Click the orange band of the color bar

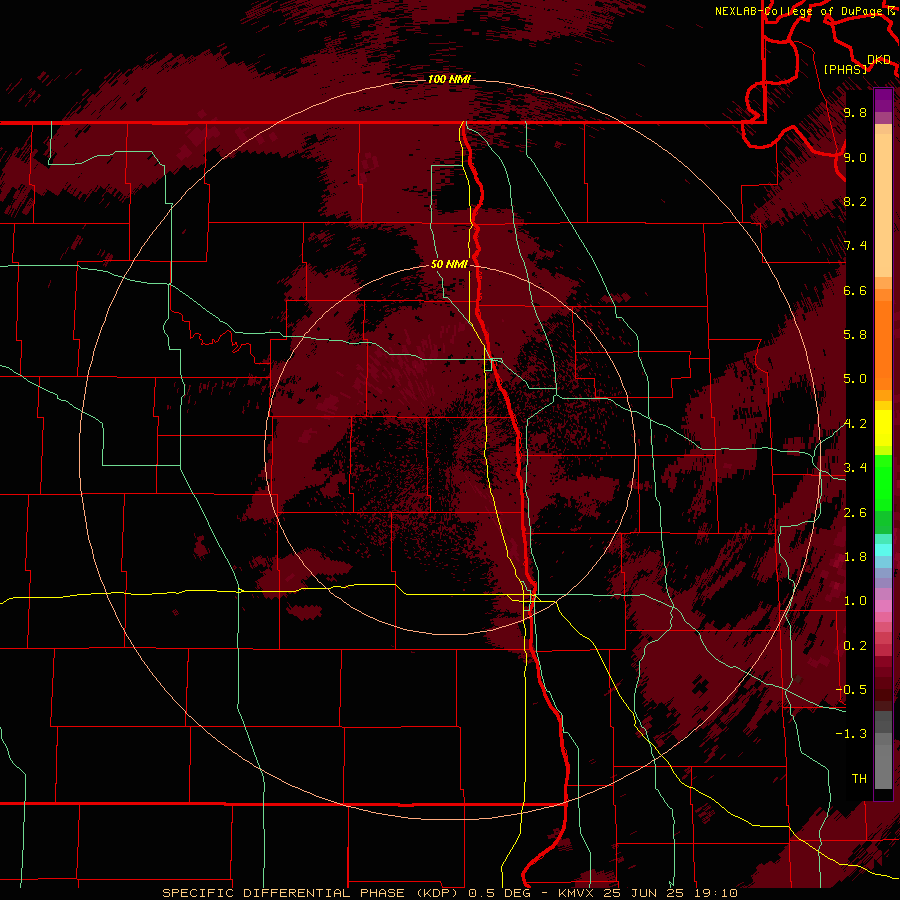click(x=883, y=346)
